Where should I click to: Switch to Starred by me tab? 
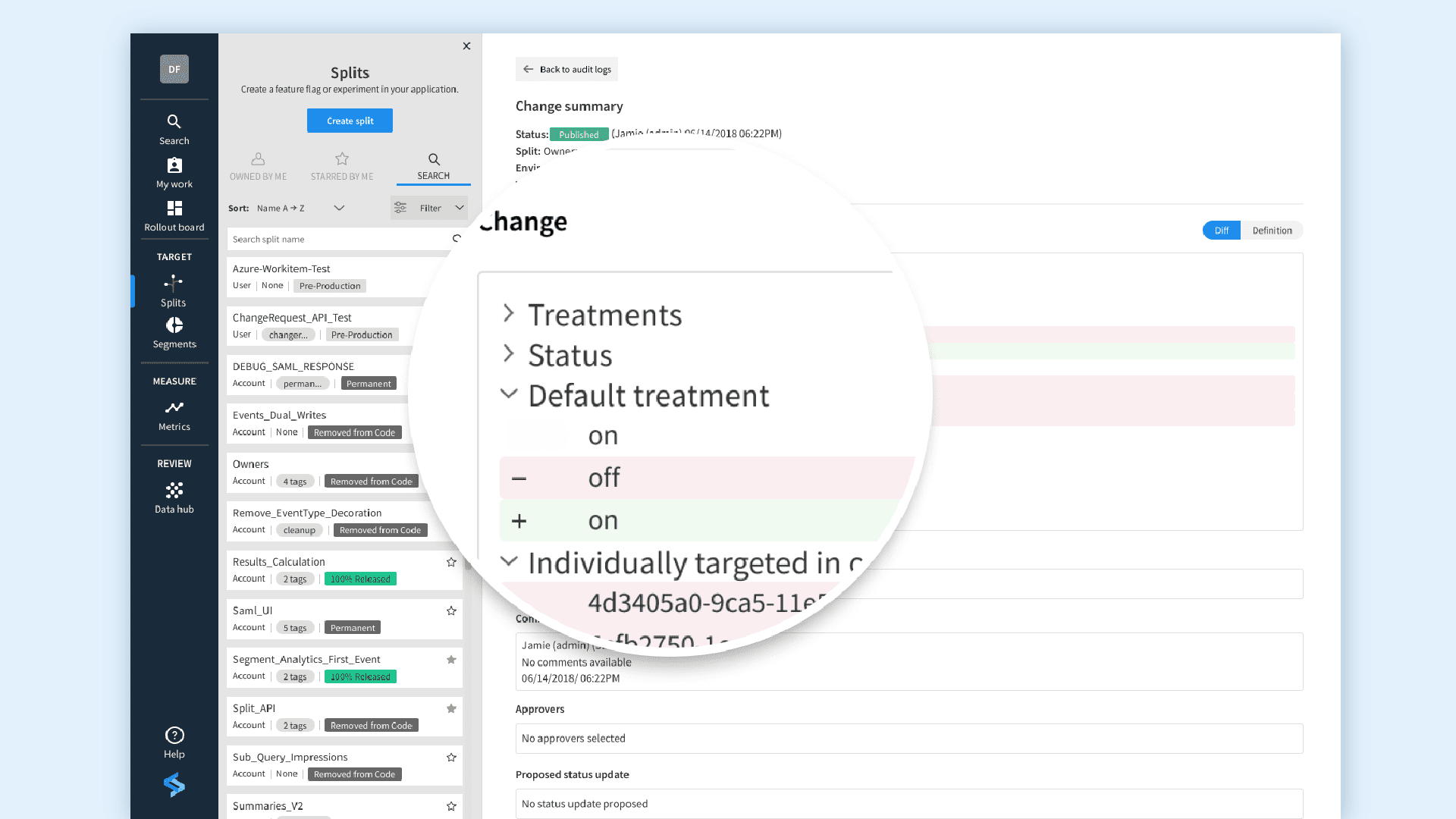pyautogui.click(x=342, y=166)
